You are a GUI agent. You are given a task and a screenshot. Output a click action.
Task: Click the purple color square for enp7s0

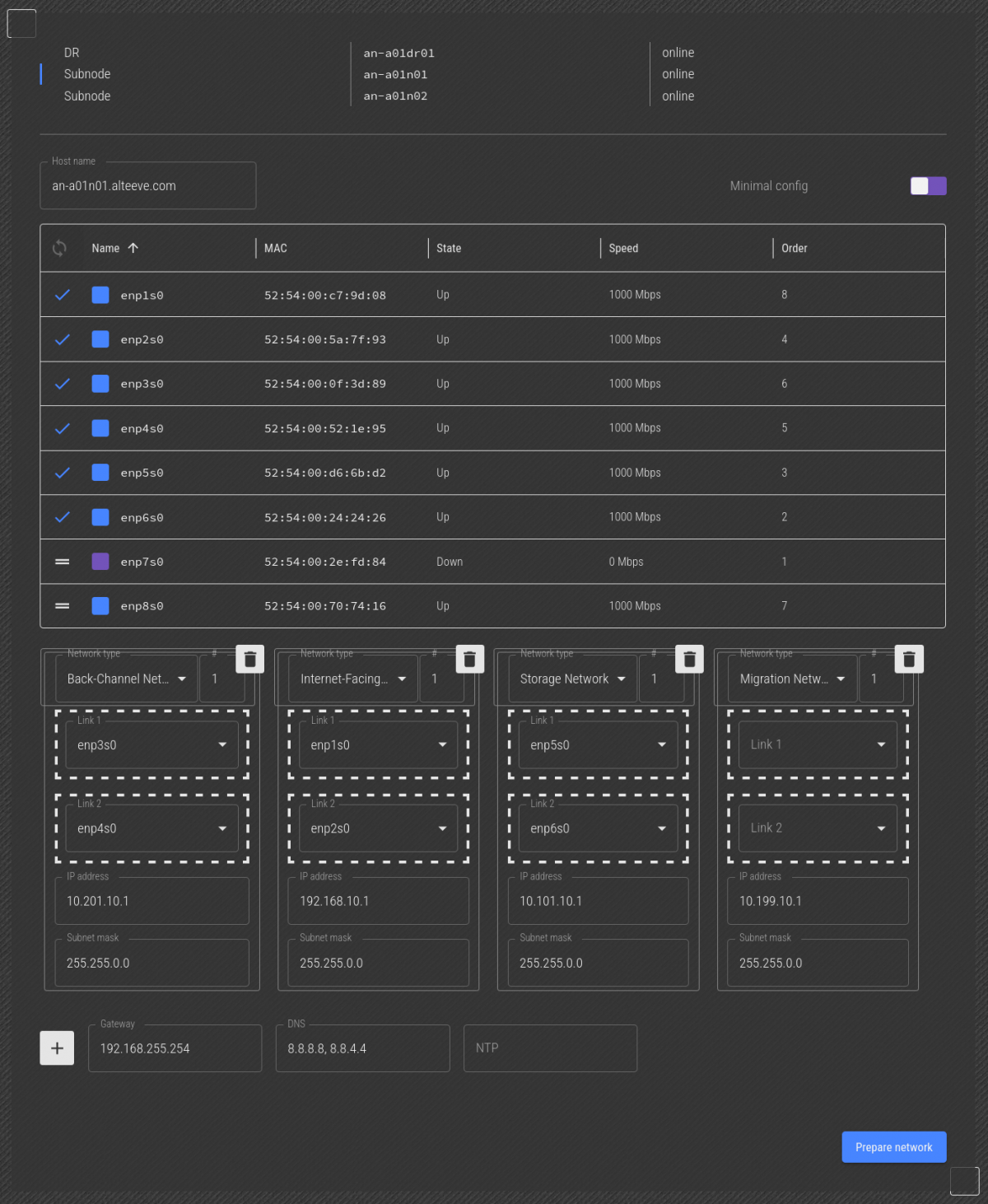pyautogui.click(x=100, y=562)
